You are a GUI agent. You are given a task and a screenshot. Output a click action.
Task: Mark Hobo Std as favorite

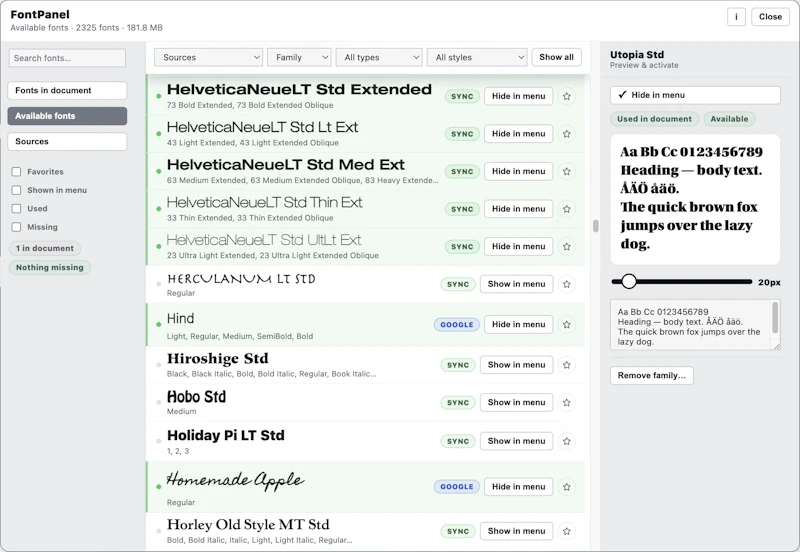[566, 403]
